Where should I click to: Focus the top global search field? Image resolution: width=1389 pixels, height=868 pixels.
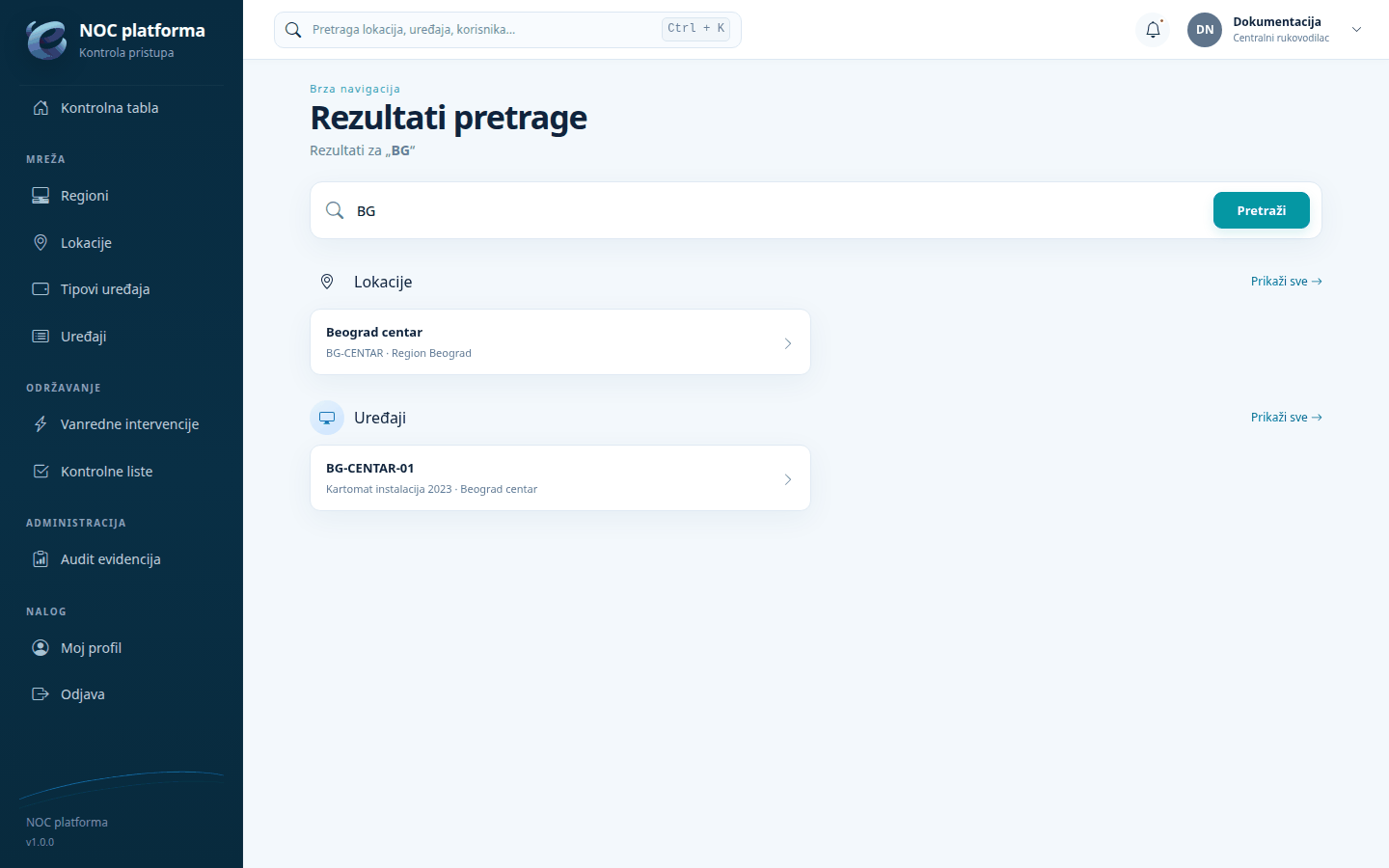click(x=507, y=30)
